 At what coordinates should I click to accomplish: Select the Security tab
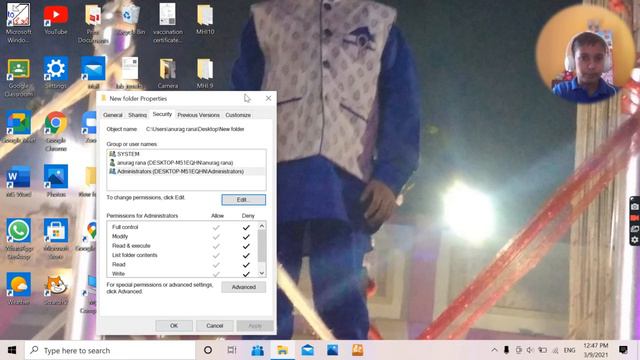162,114
